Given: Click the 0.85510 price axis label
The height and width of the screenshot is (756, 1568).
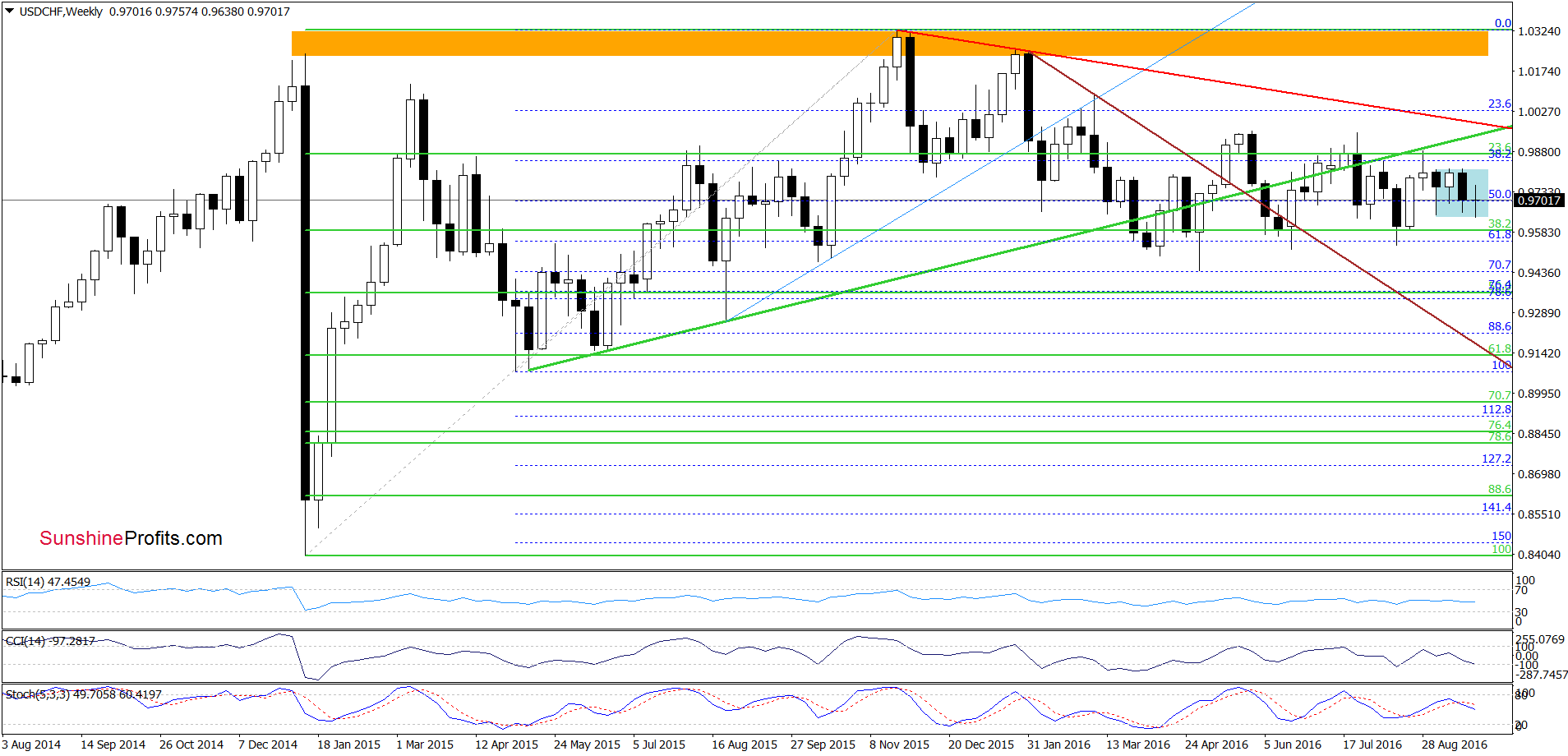Looking at the screenshot, I should pyautogui.click(x=1538, y=514).
